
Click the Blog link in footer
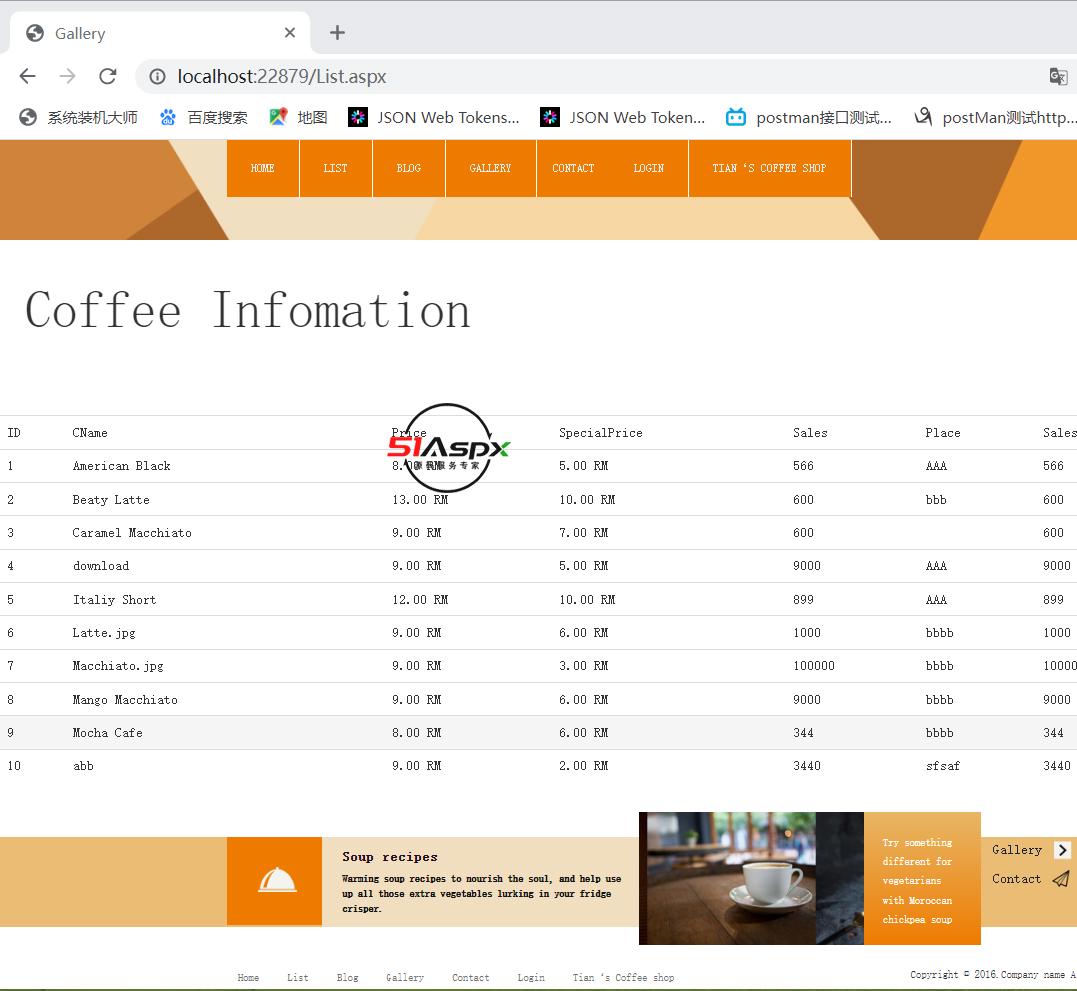coord(347,977)
